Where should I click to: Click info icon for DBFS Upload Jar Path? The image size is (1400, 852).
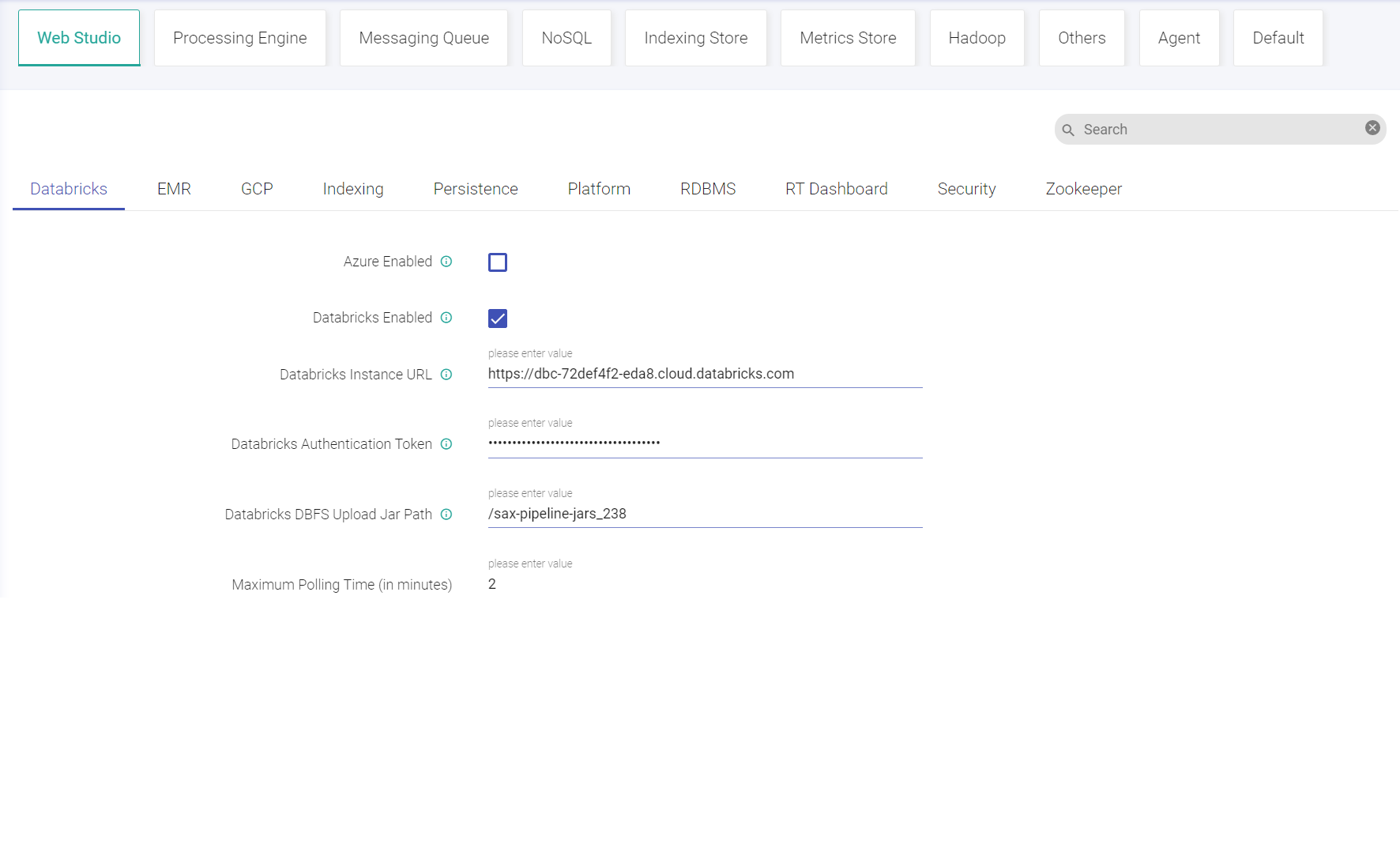pos(446,515)
